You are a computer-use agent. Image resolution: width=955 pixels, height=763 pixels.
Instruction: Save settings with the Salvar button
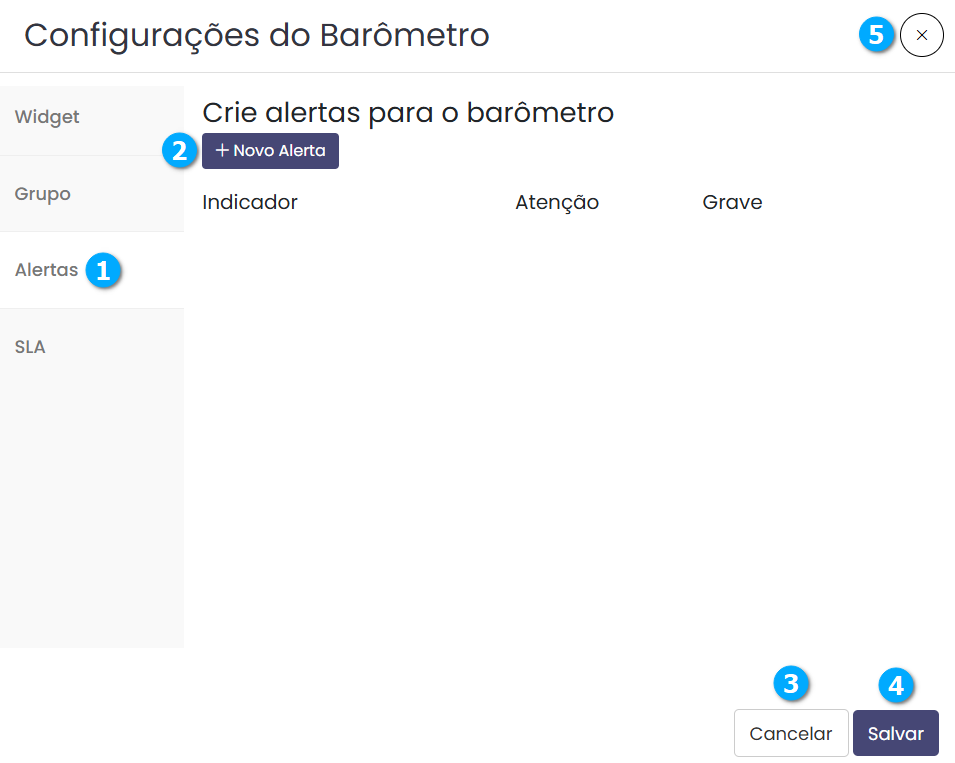(895, 733)
